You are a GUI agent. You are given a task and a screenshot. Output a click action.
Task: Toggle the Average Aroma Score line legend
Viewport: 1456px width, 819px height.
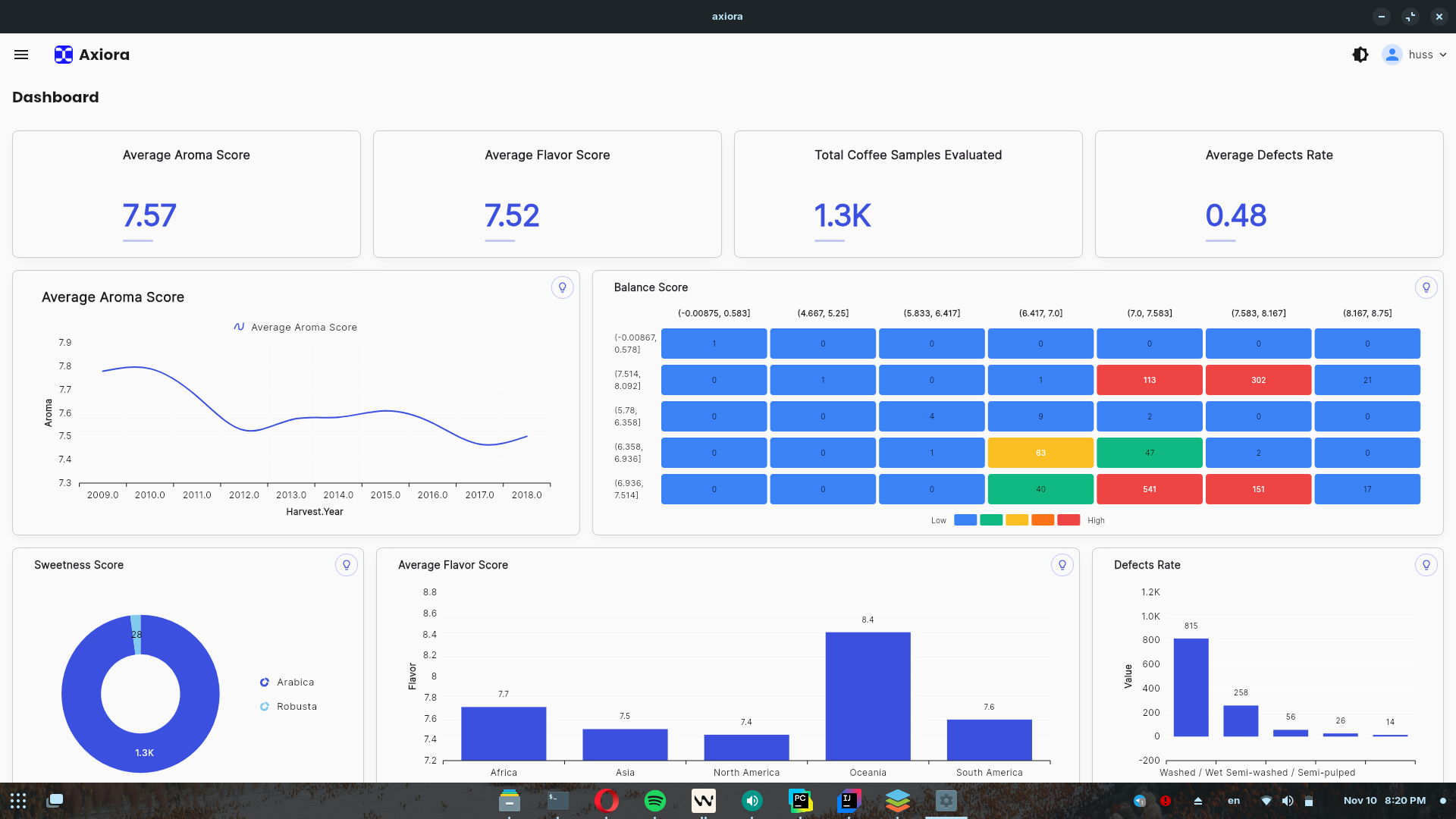[295, 327]
